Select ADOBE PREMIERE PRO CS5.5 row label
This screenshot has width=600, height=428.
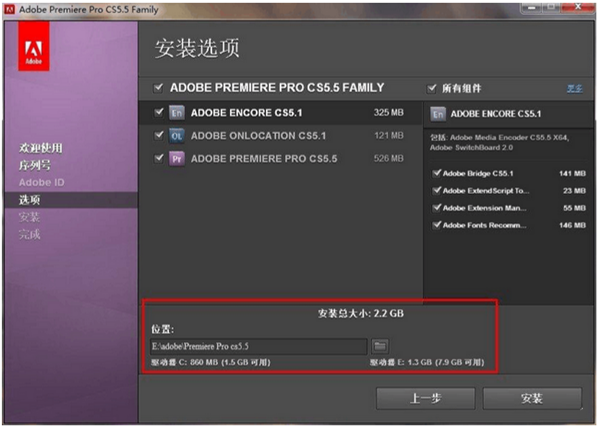coord(264,159)
